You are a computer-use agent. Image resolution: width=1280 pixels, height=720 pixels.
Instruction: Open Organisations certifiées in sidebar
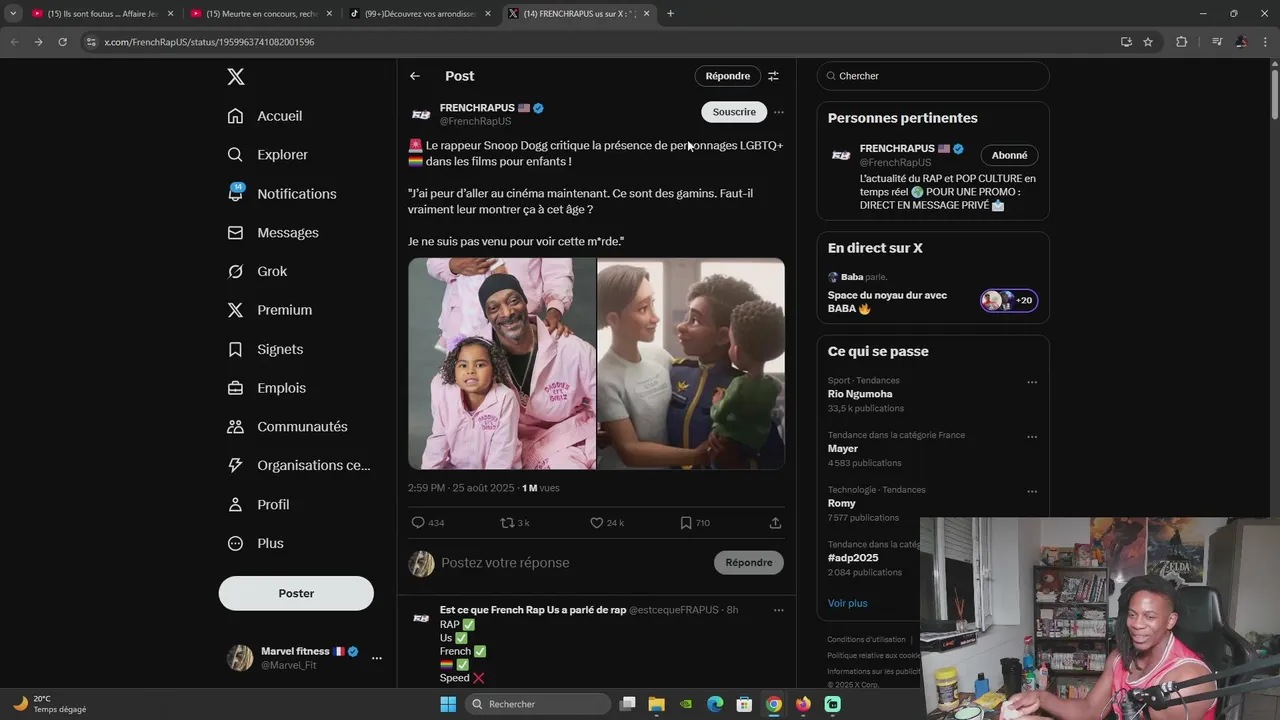(x=298, y=465)
